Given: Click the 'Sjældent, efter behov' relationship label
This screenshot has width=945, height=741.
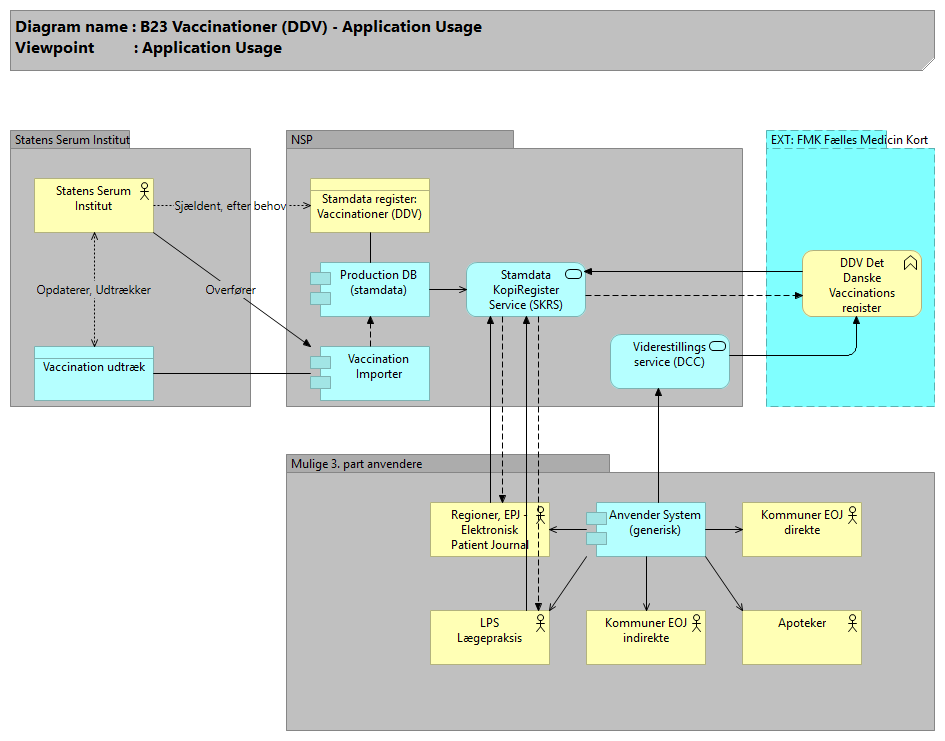Looking at the screenshot, I should tap(230, 206).
